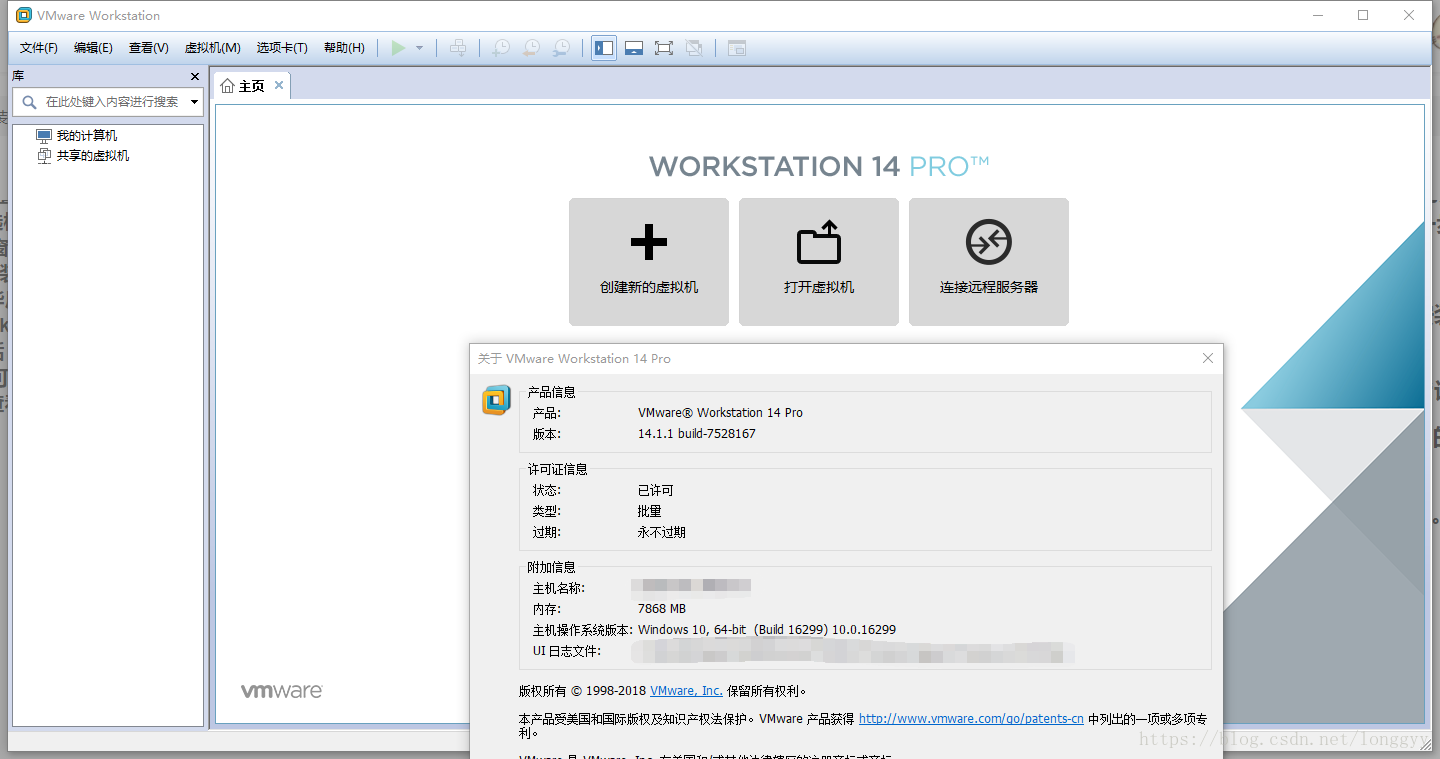Maximize the VMware Workstation window

tap(1363, 15)
